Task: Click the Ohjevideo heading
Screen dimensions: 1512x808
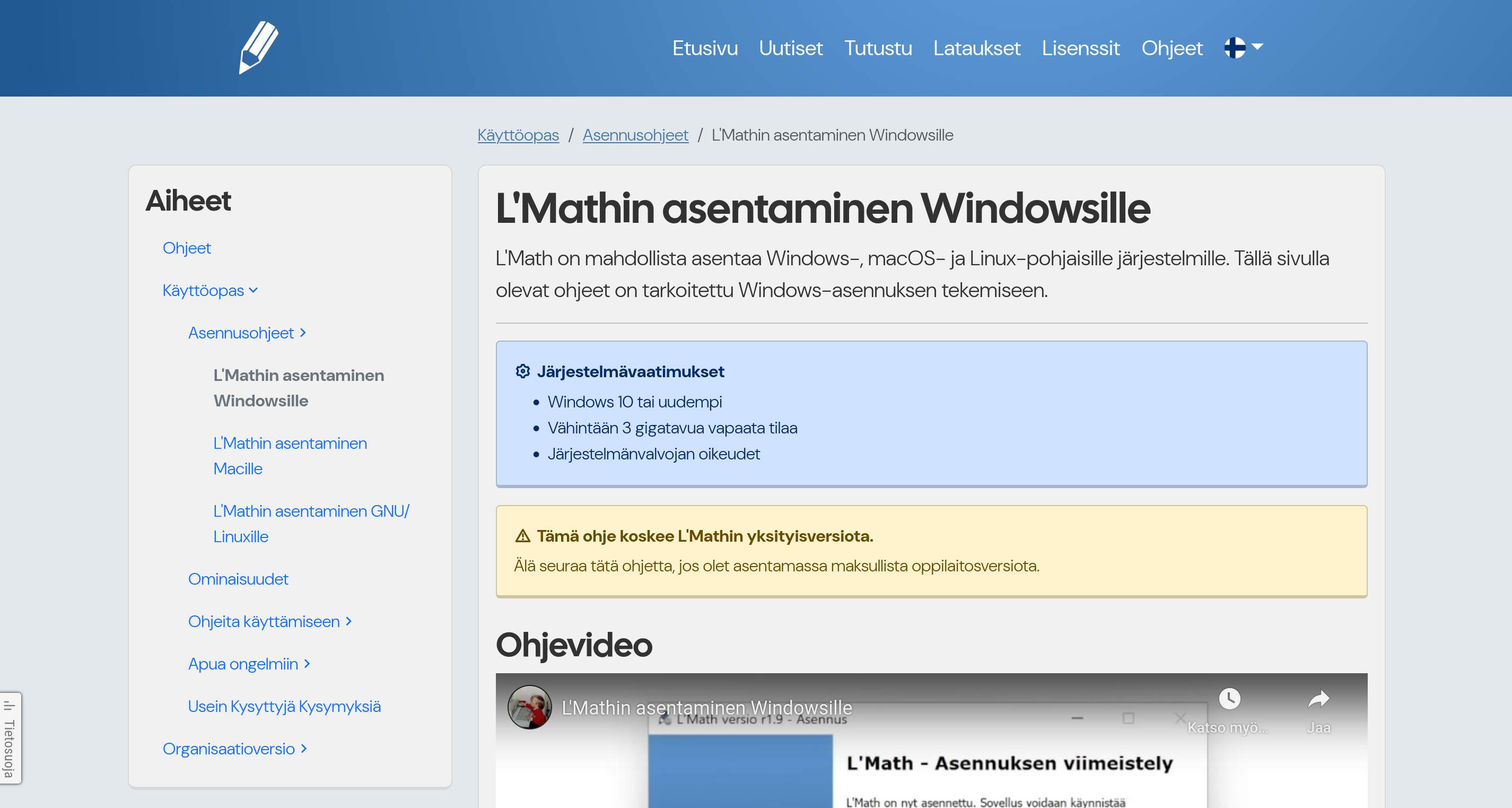Action: 573,645
